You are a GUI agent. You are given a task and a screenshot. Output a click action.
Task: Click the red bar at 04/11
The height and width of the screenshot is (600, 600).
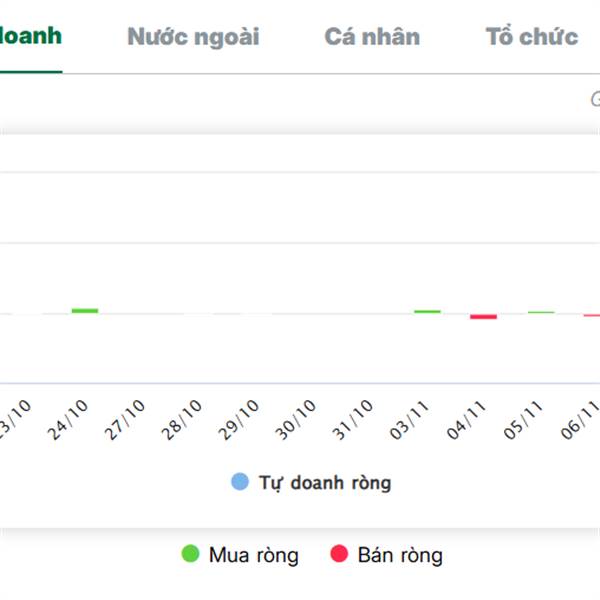484,317
